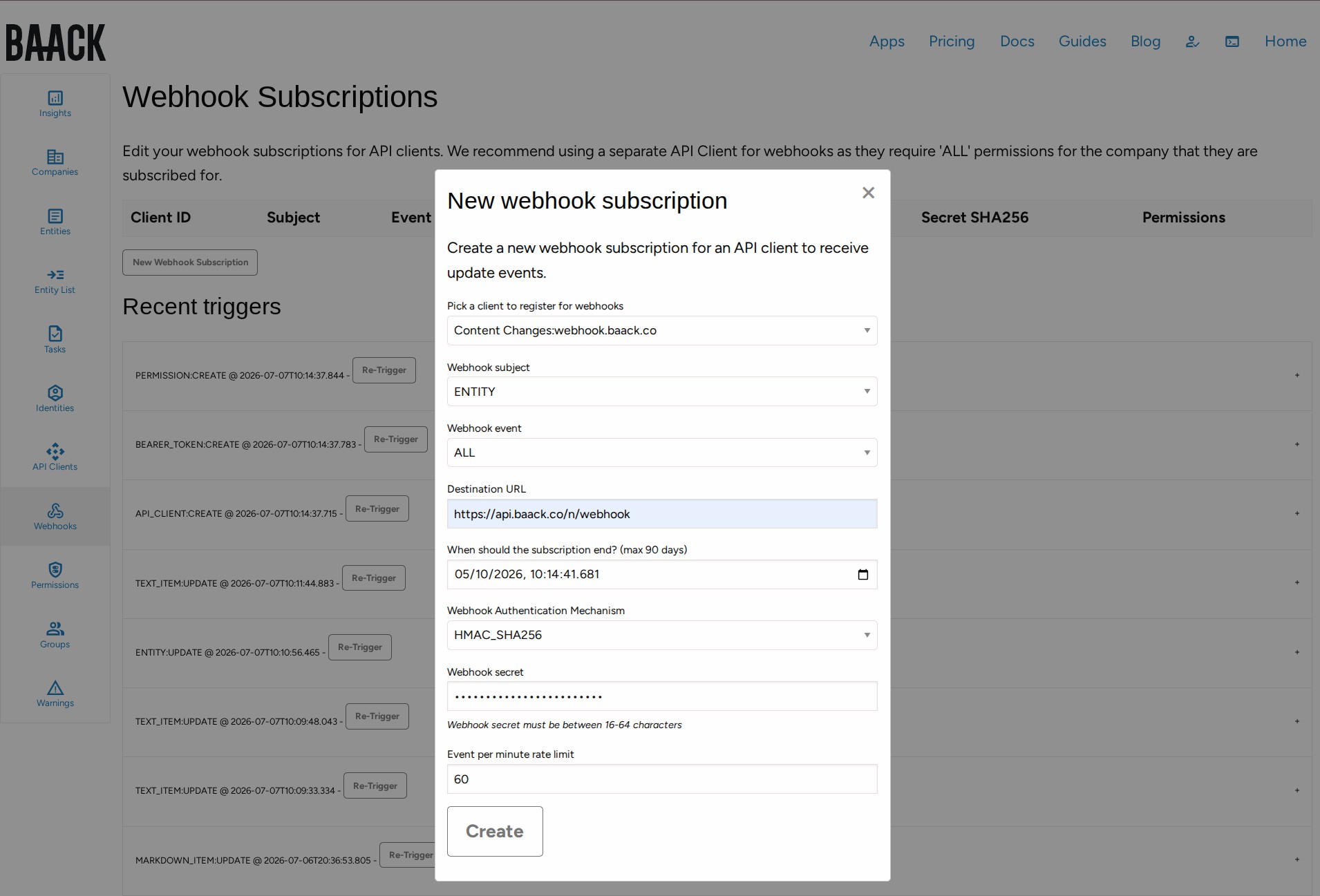
Task: Open Tasks in the sidebar
Action: (x=55, y=340)
